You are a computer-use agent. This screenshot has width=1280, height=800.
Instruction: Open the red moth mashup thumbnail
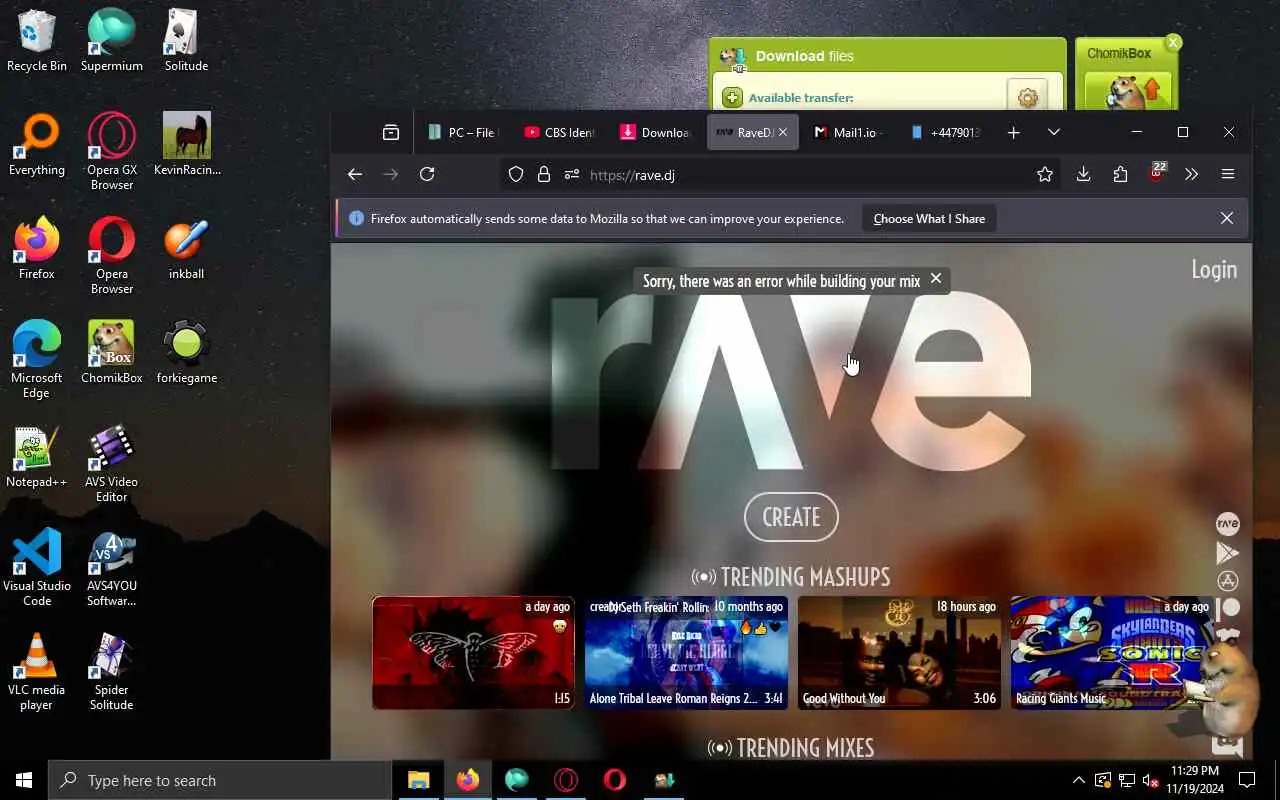pyautogui.click(x=474, y=652)
